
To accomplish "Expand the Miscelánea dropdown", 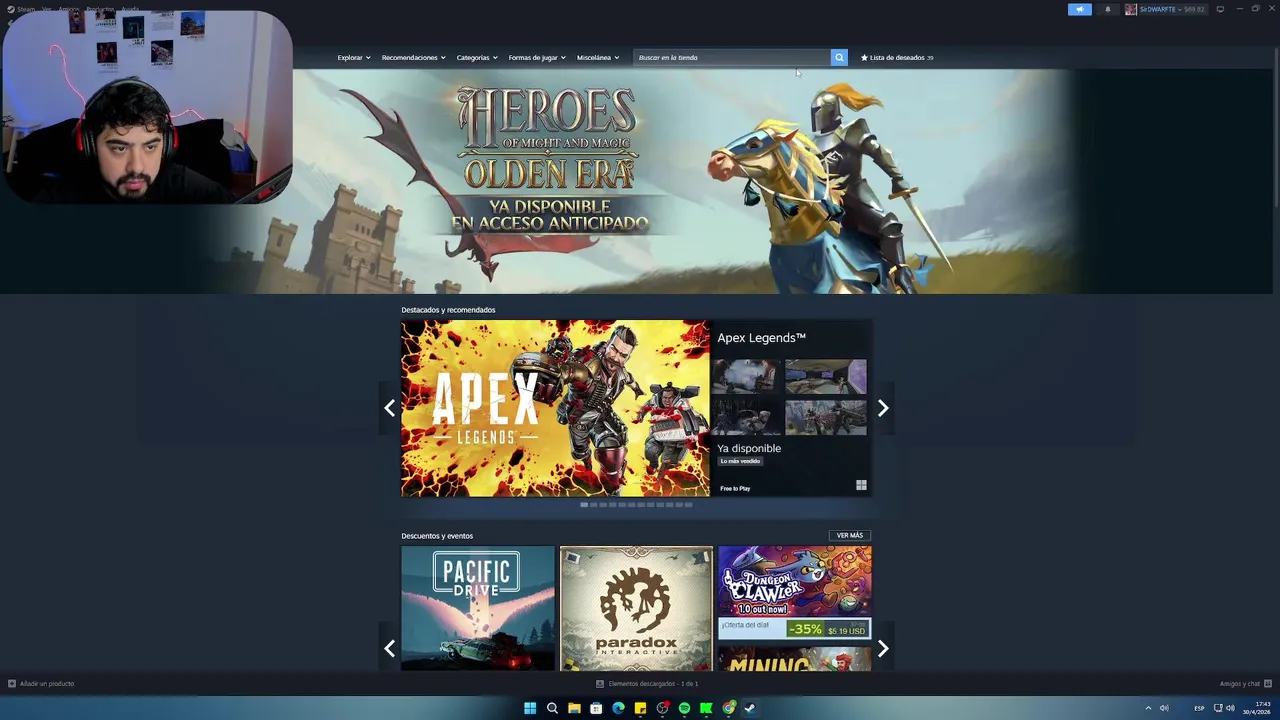I will click(598, 57).
